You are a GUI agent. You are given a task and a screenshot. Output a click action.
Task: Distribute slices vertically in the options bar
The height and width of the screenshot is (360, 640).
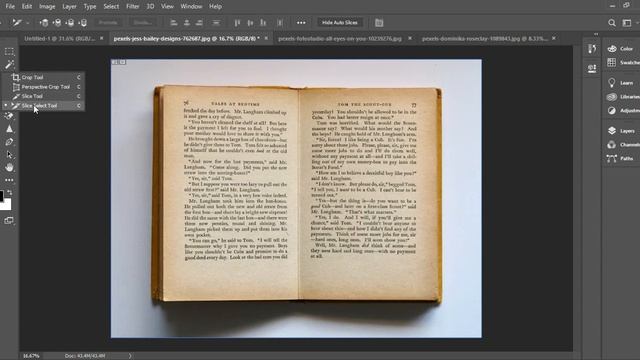click(216, 22)
